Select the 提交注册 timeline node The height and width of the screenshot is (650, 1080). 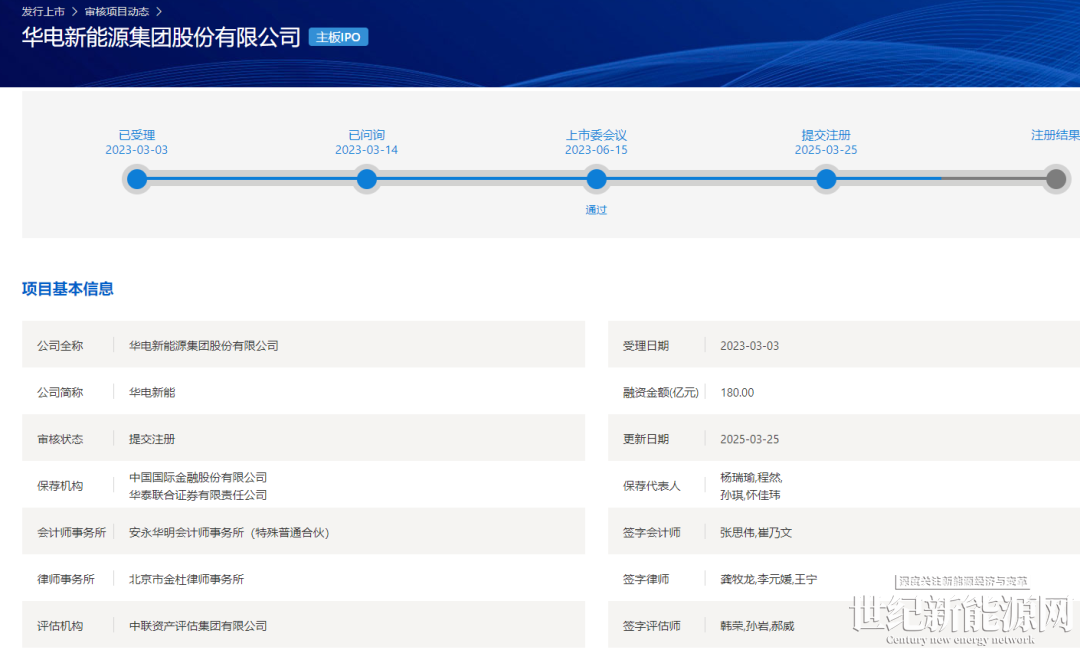(x=826, y=180)
